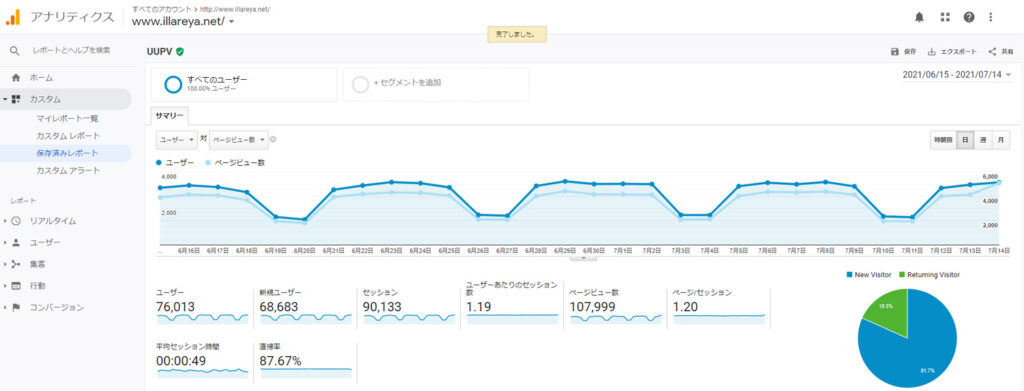Click the Save floppy disk icon

pyautogui.click(x=895, y=52)
